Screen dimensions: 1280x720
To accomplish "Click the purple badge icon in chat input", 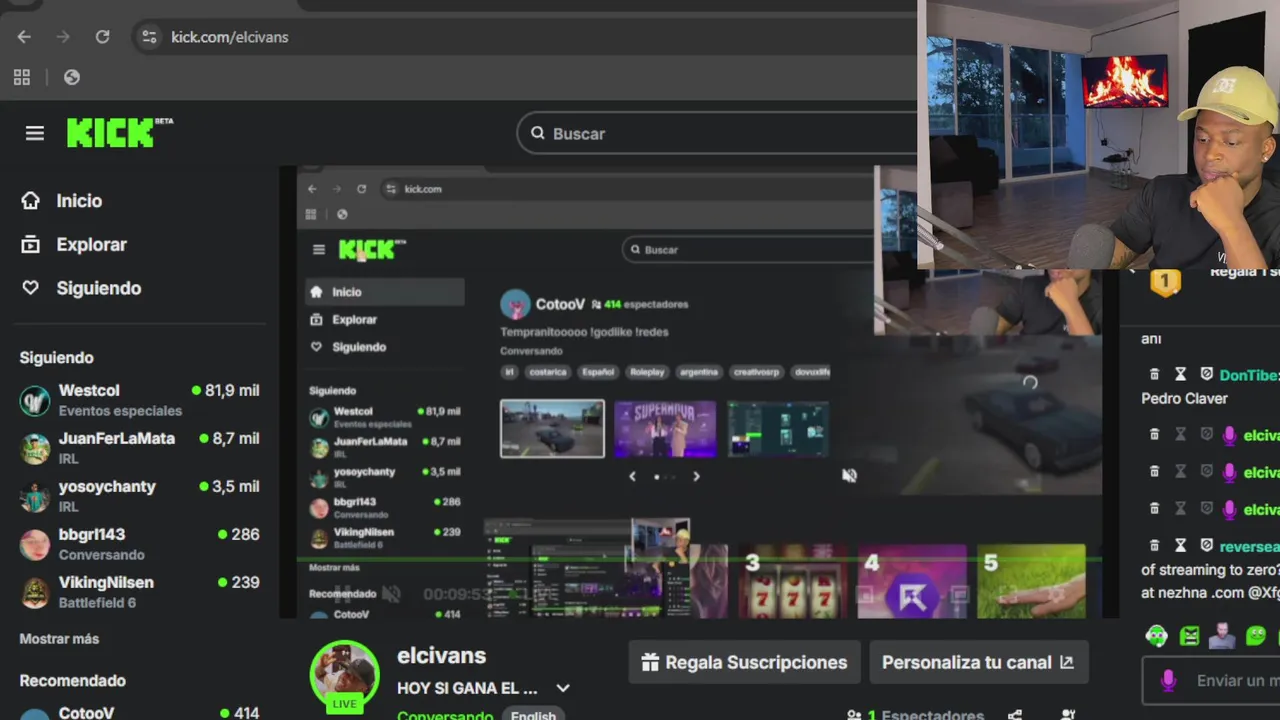I will point(1168,681).
